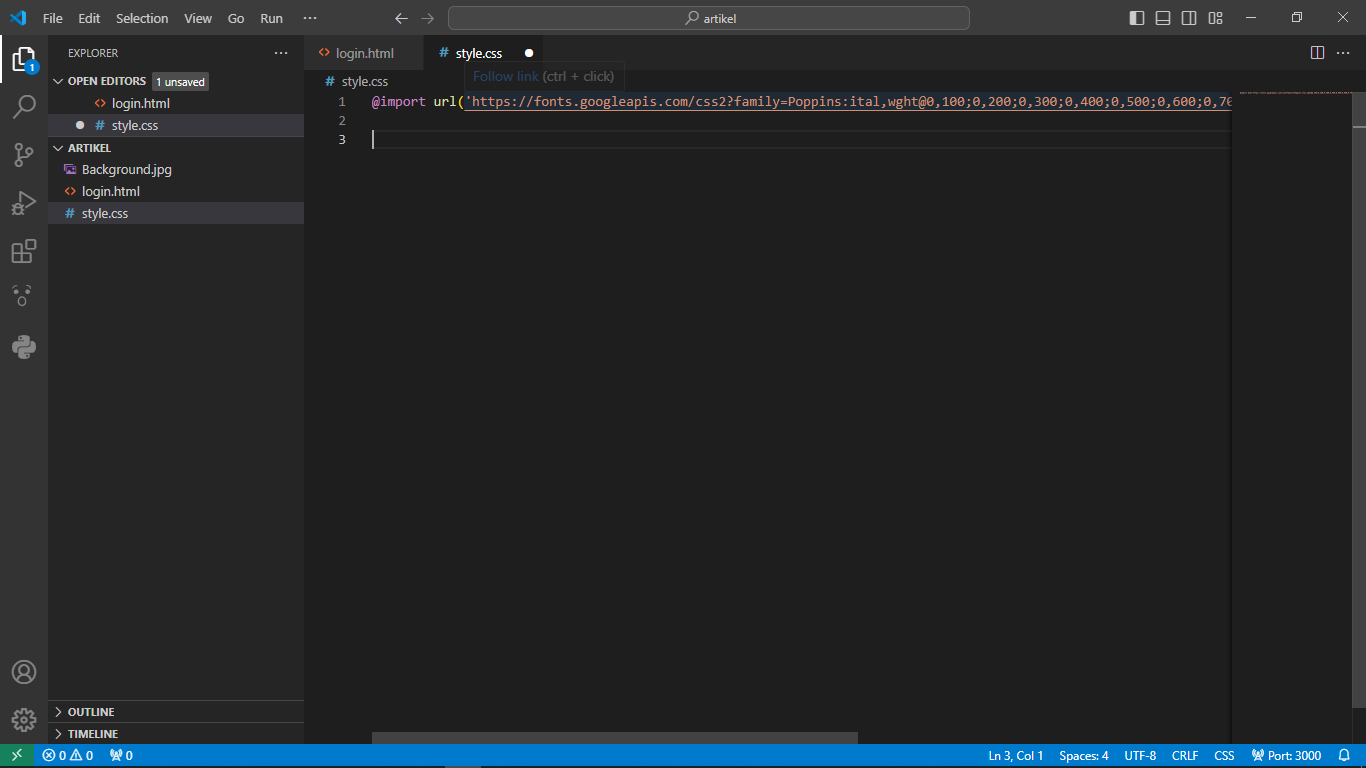This screenshot has height=768, width=1366.
Task: Collapse the ARTIKEL folder section
Action: 59,148
